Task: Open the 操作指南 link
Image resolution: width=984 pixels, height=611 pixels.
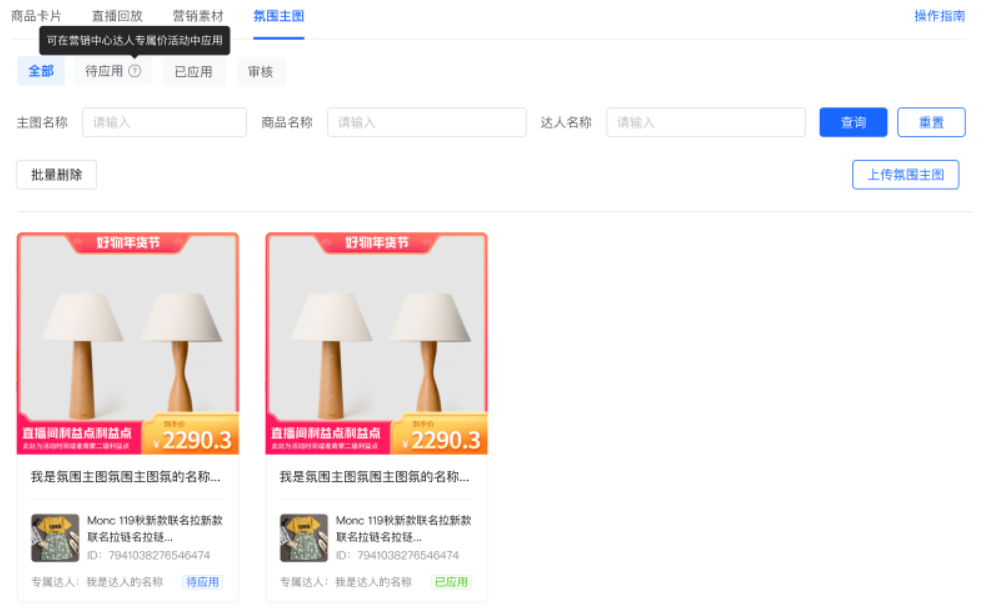Action: (939, 16)
